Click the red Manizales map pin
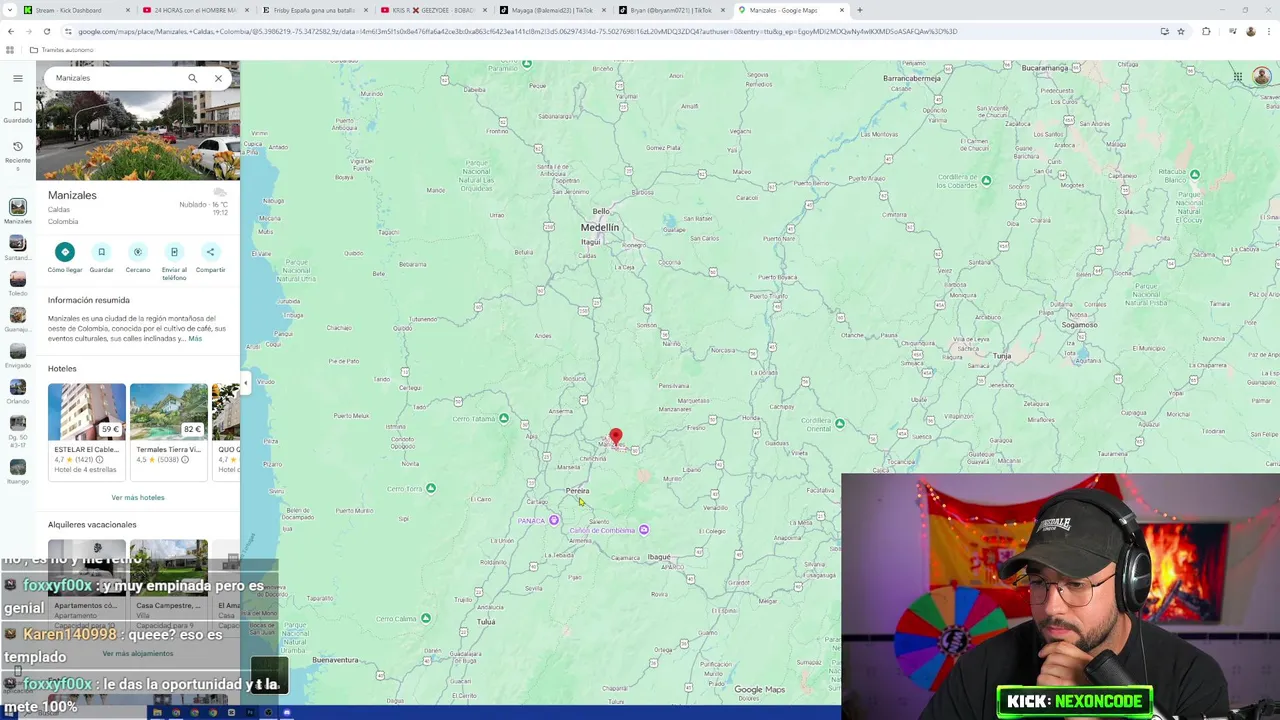Viewport: 1280px width, 720px height. click(x=615, y=437)
